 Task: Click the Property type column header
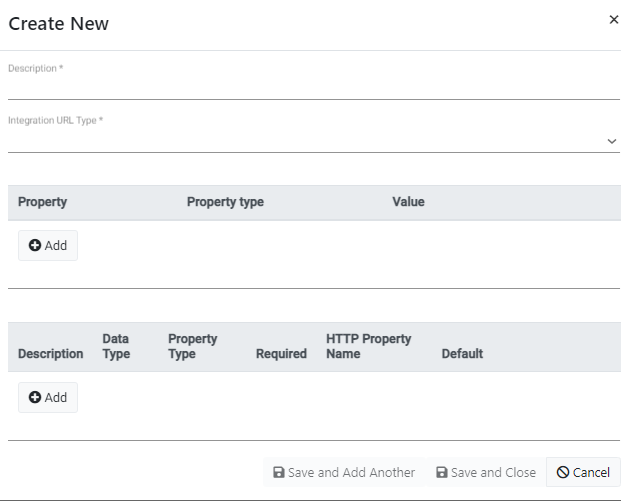(225, 202)
